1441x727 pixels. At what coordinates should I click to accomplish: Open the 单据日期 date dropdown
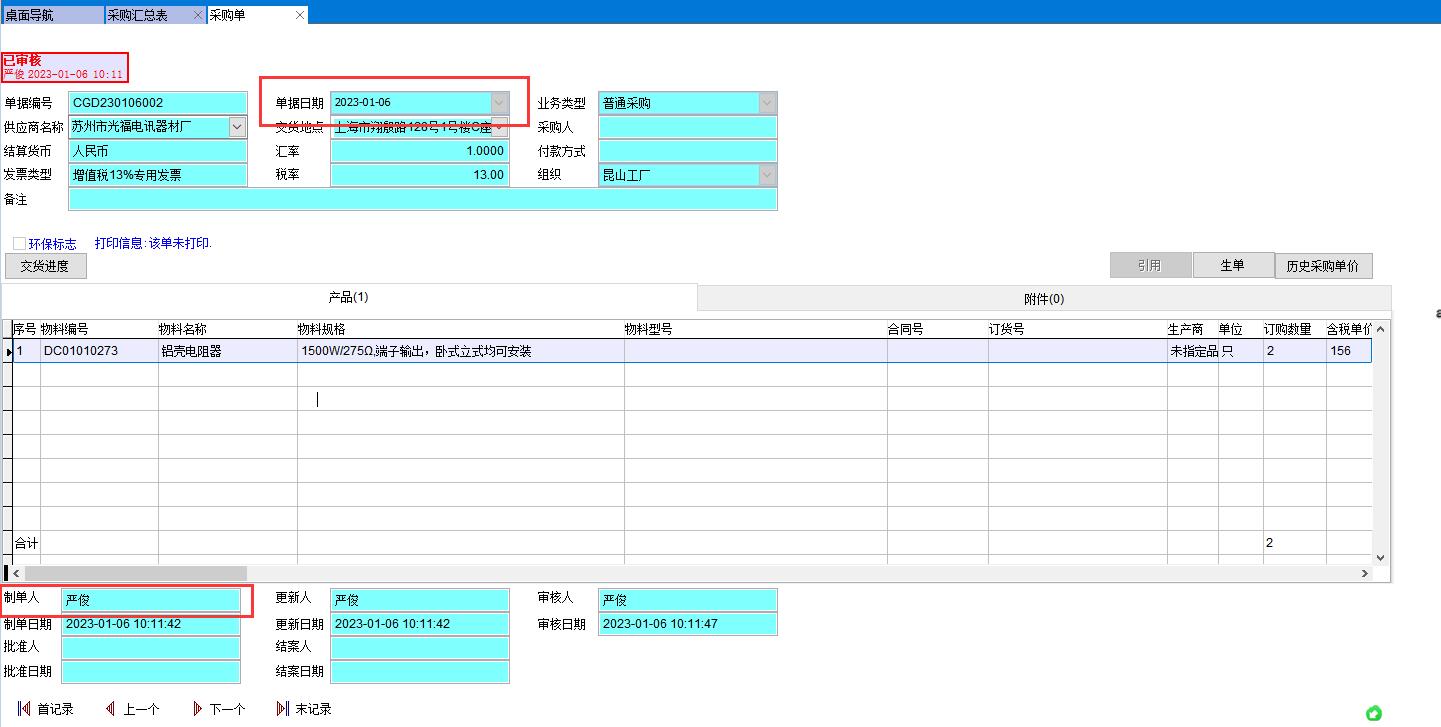pos(499,103)
